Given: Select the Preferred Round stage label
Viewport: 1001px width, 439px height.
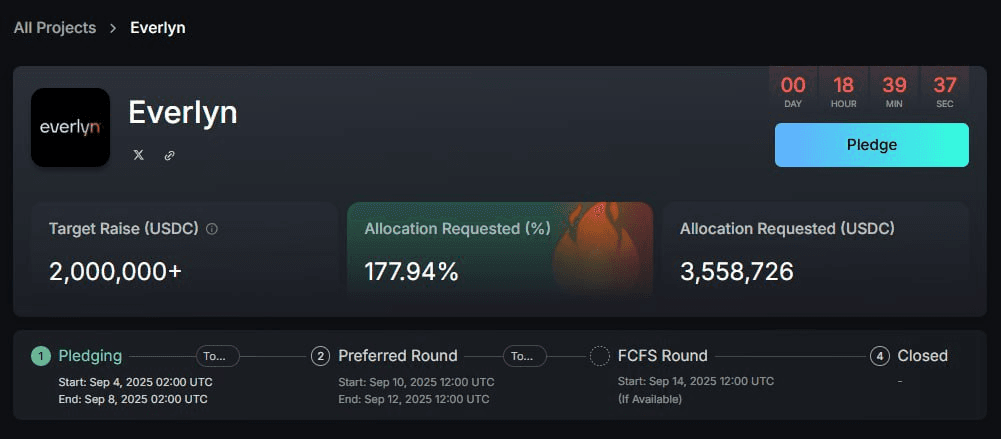Looking at the screenshot, I should point(398,356).
